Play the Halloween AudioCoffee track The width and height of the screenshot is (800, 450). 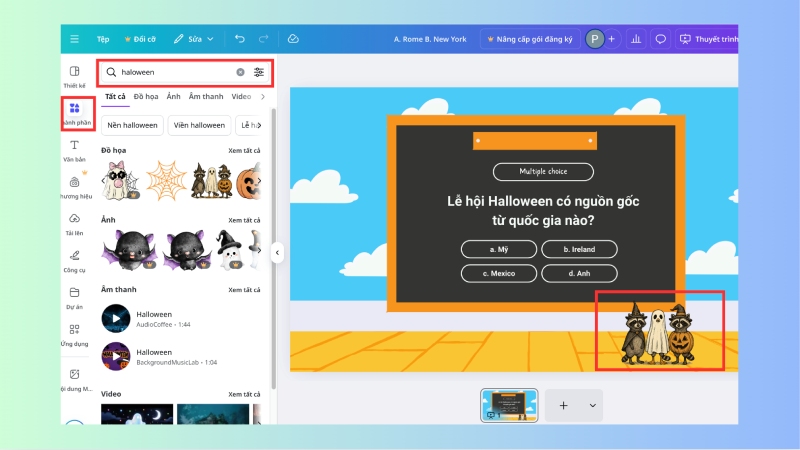116,319
